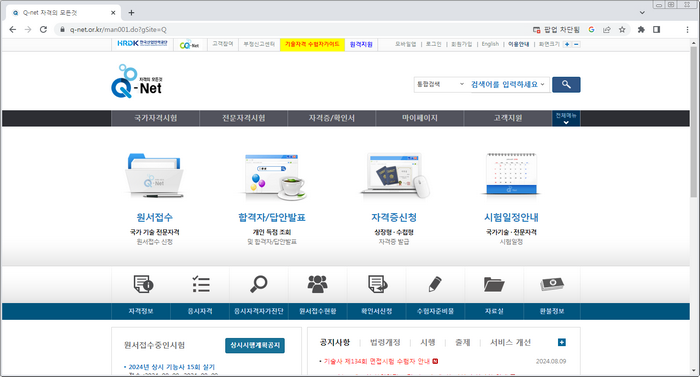Image resolution: width=700 pixels, height=377 pixels.
Task: Click the 원격지원 link
Action: tap(361, 44)
